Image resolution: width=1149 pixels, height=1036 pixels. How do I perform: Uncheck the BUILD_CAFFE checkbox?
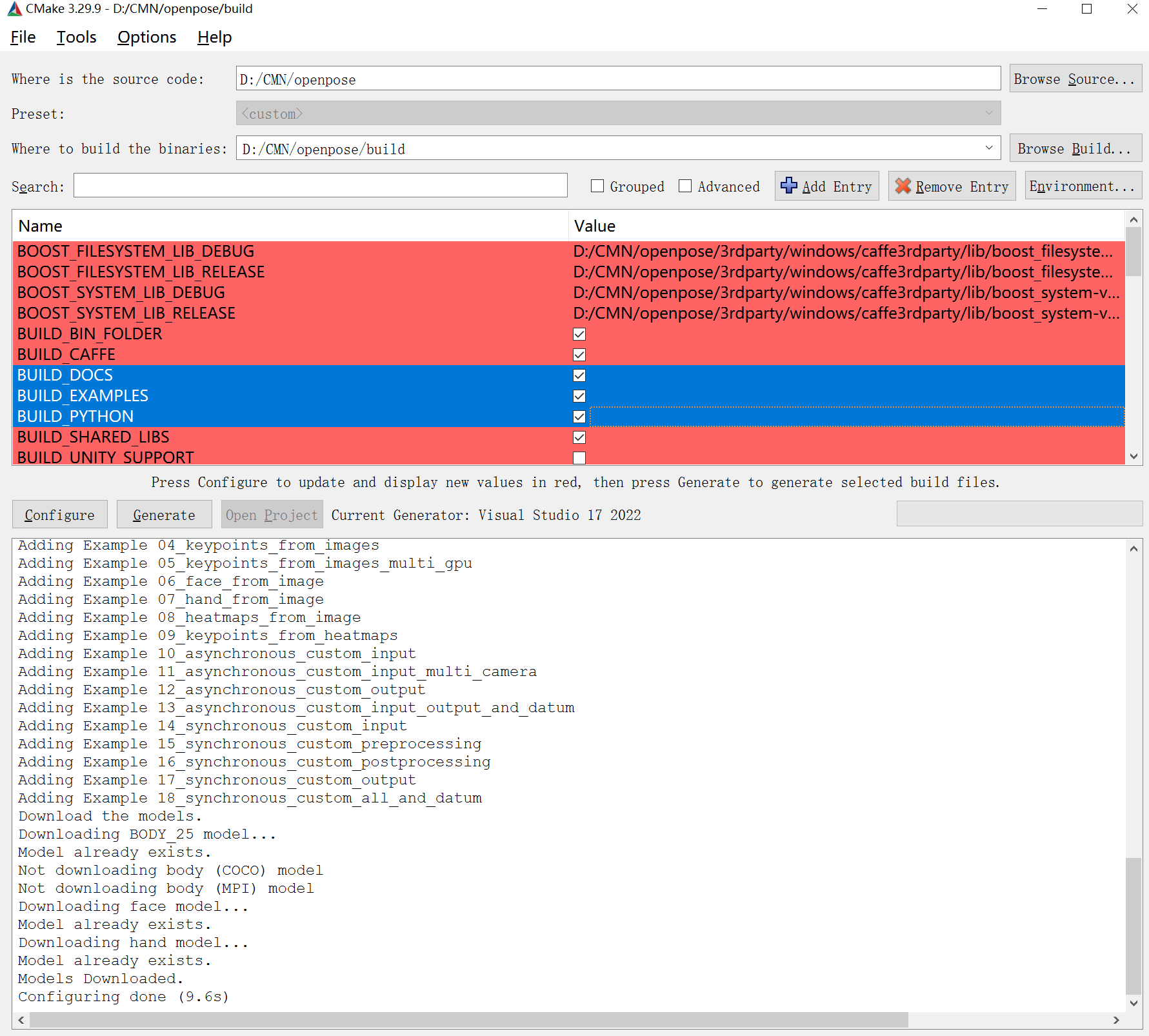579,354
